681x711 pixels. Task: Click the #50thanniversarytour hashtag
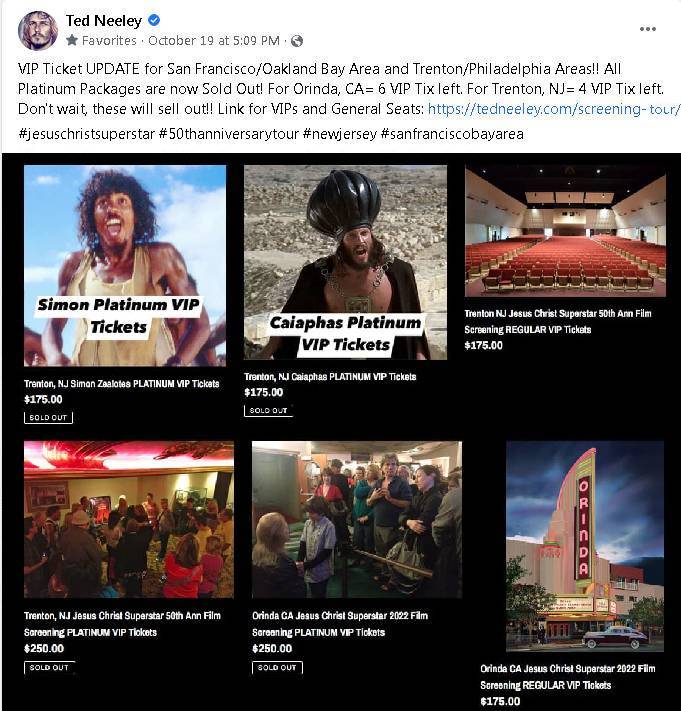click(229, 134)
